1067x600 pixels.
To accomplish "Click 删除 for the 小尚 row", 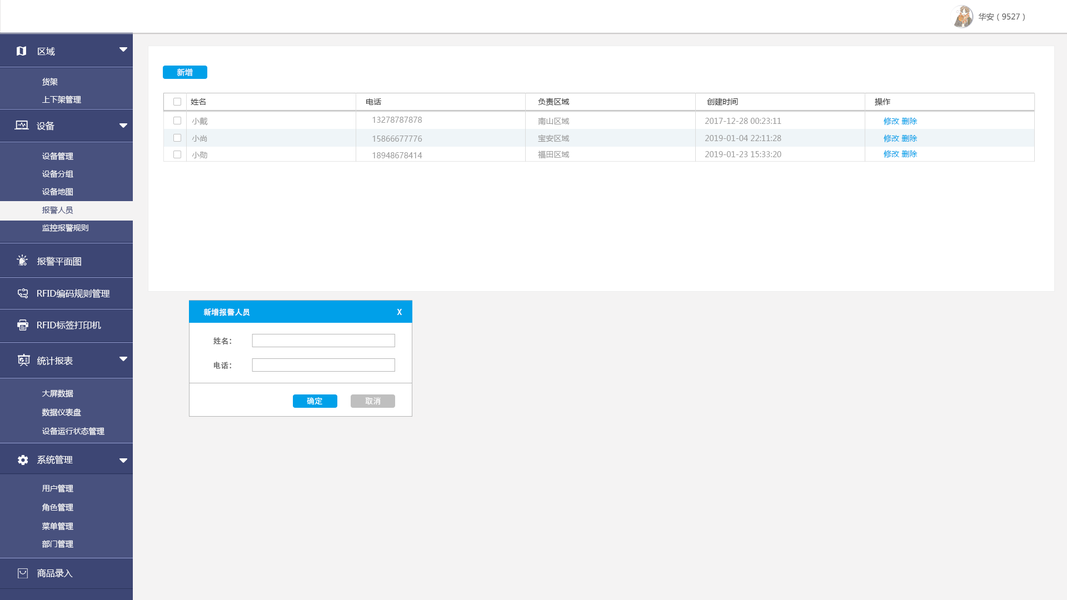I will click(909, 138).
